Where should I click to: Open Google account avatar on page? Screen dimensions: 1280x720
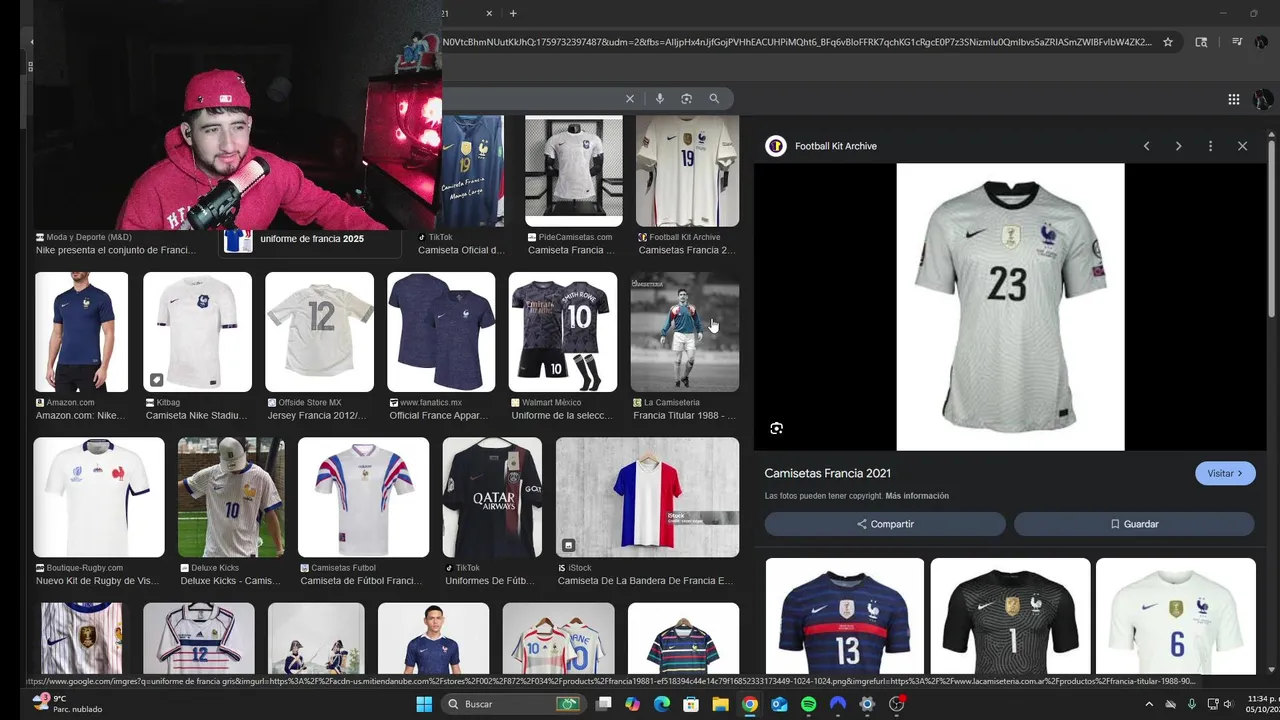(x=1263, y=99)
